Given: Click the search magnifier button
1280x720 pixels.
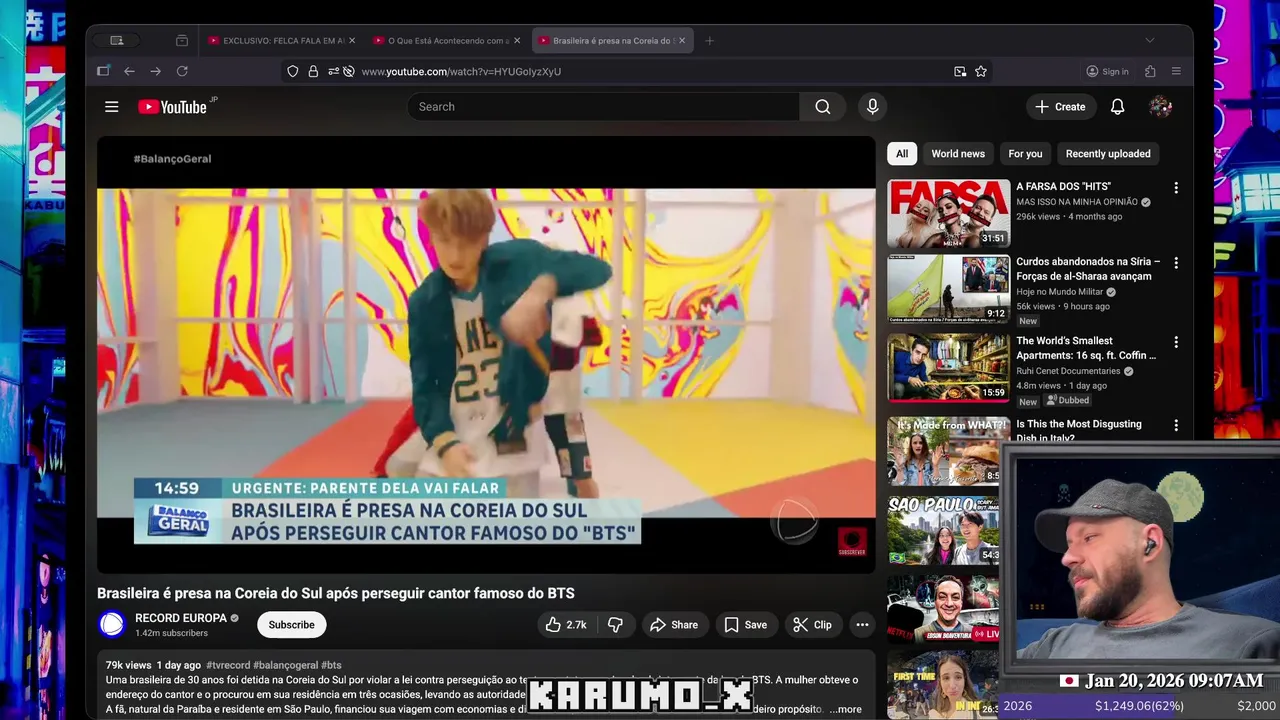Looking at the screenshot, I should pyautogui.click(x=822, y=107).
